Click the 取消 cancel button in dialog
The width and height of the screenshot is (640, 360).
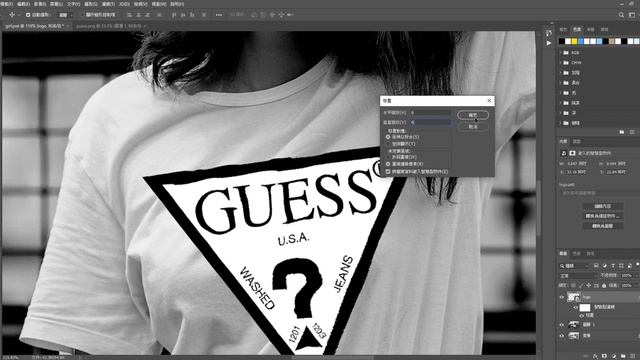(473, 127)
